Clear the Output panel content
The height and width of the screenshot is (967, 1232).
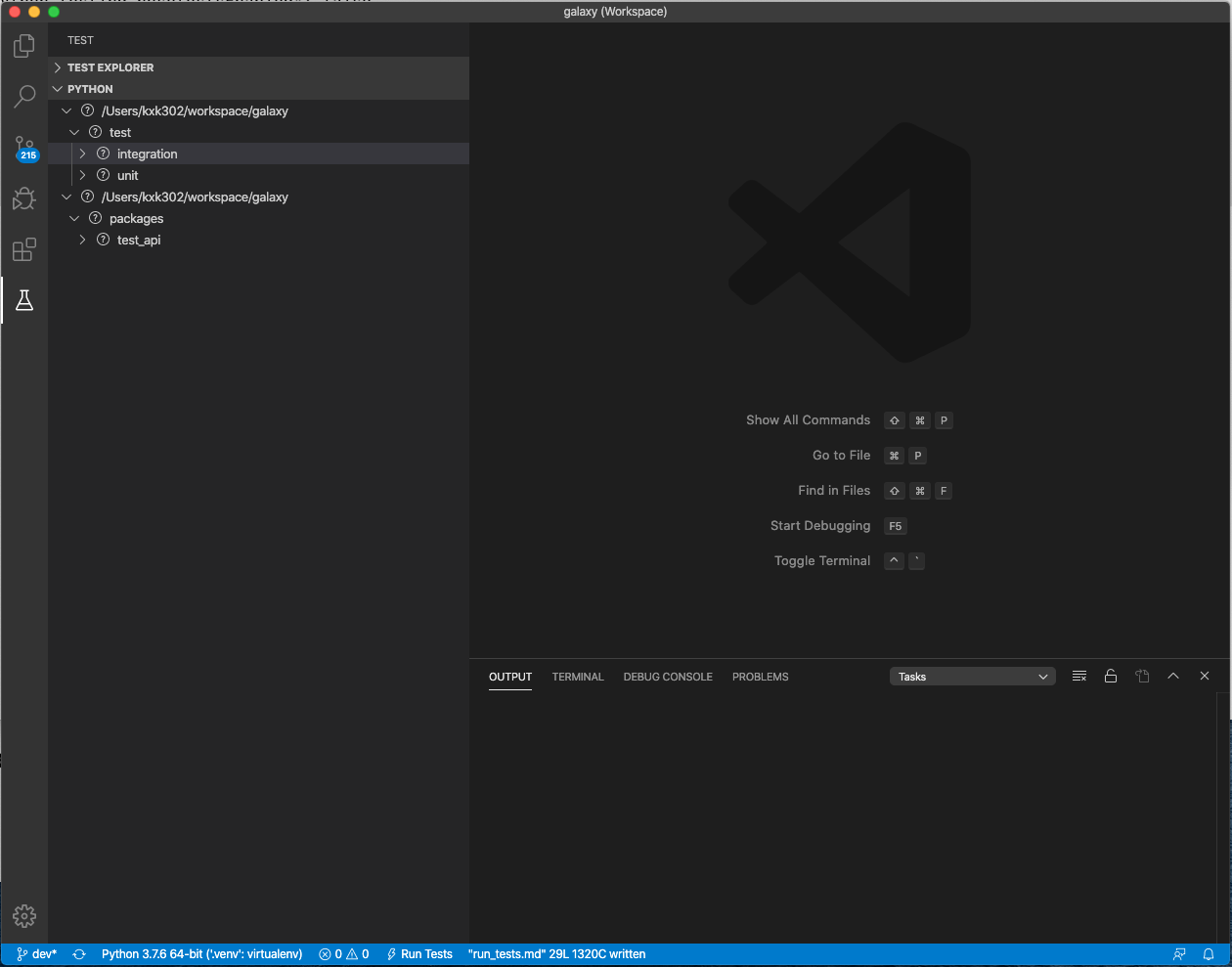coord(1078,676)
